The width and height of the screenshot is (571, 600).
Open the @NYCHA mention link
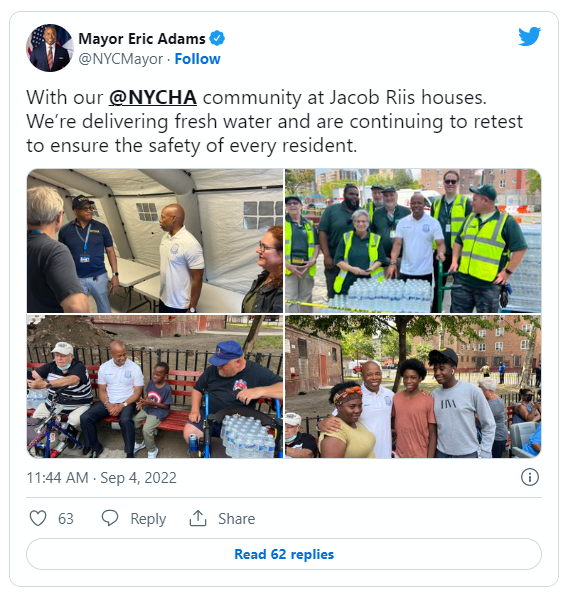(153, 97)
